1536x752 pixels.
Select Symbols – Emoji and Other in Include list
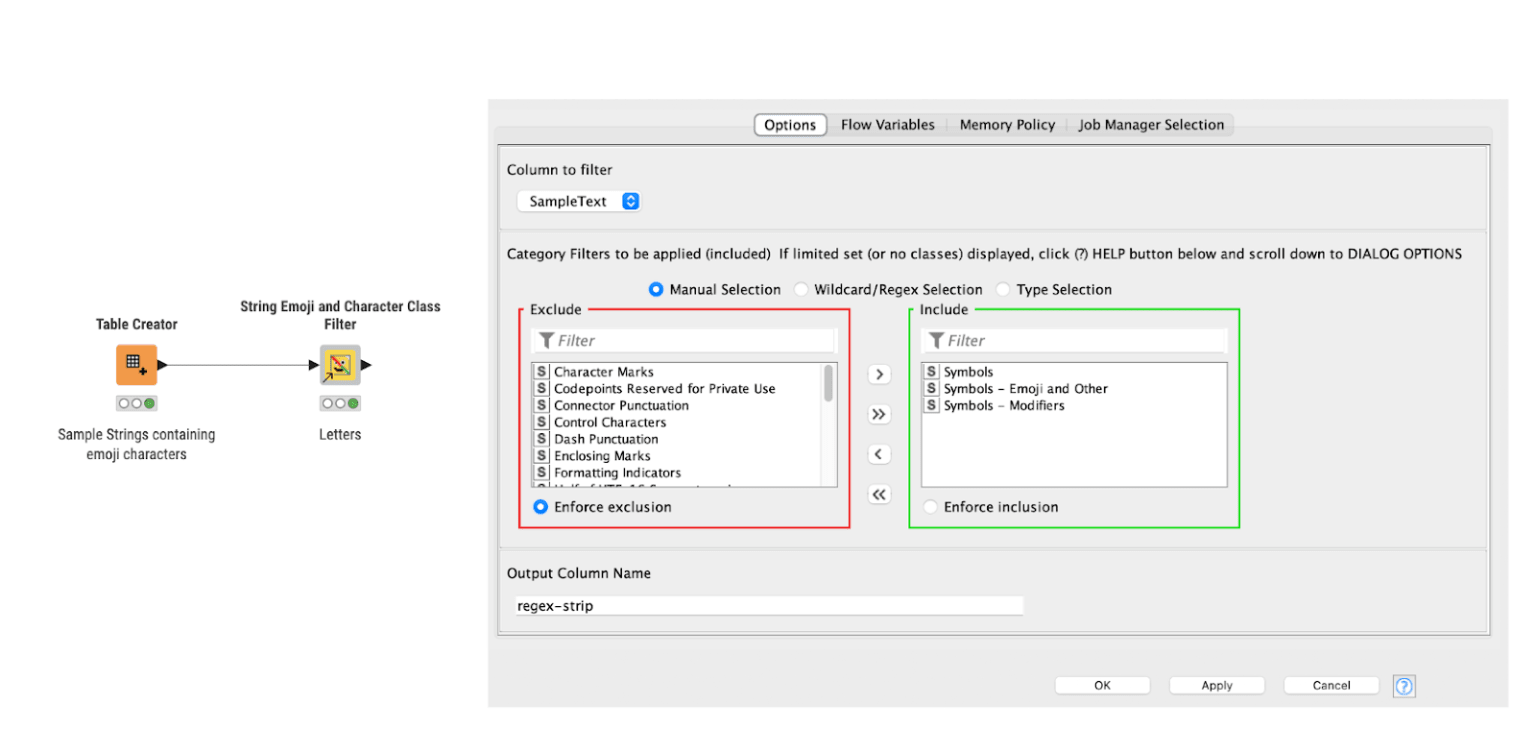point(1026,389)
